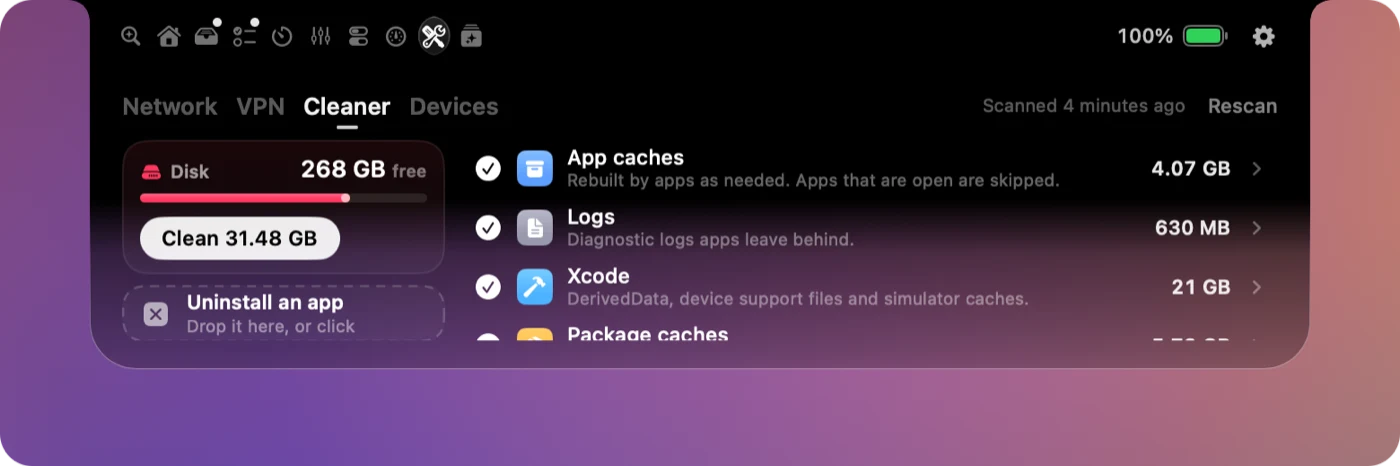Click the Clean 31.48 GB button
The image size is (1400, 466).
point(240,238)
